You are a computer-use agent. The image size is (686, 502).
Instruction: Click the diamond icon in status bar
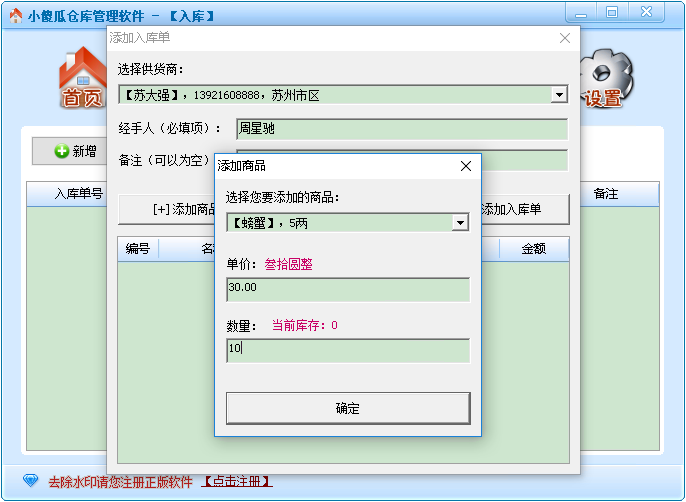coord(29,481)
